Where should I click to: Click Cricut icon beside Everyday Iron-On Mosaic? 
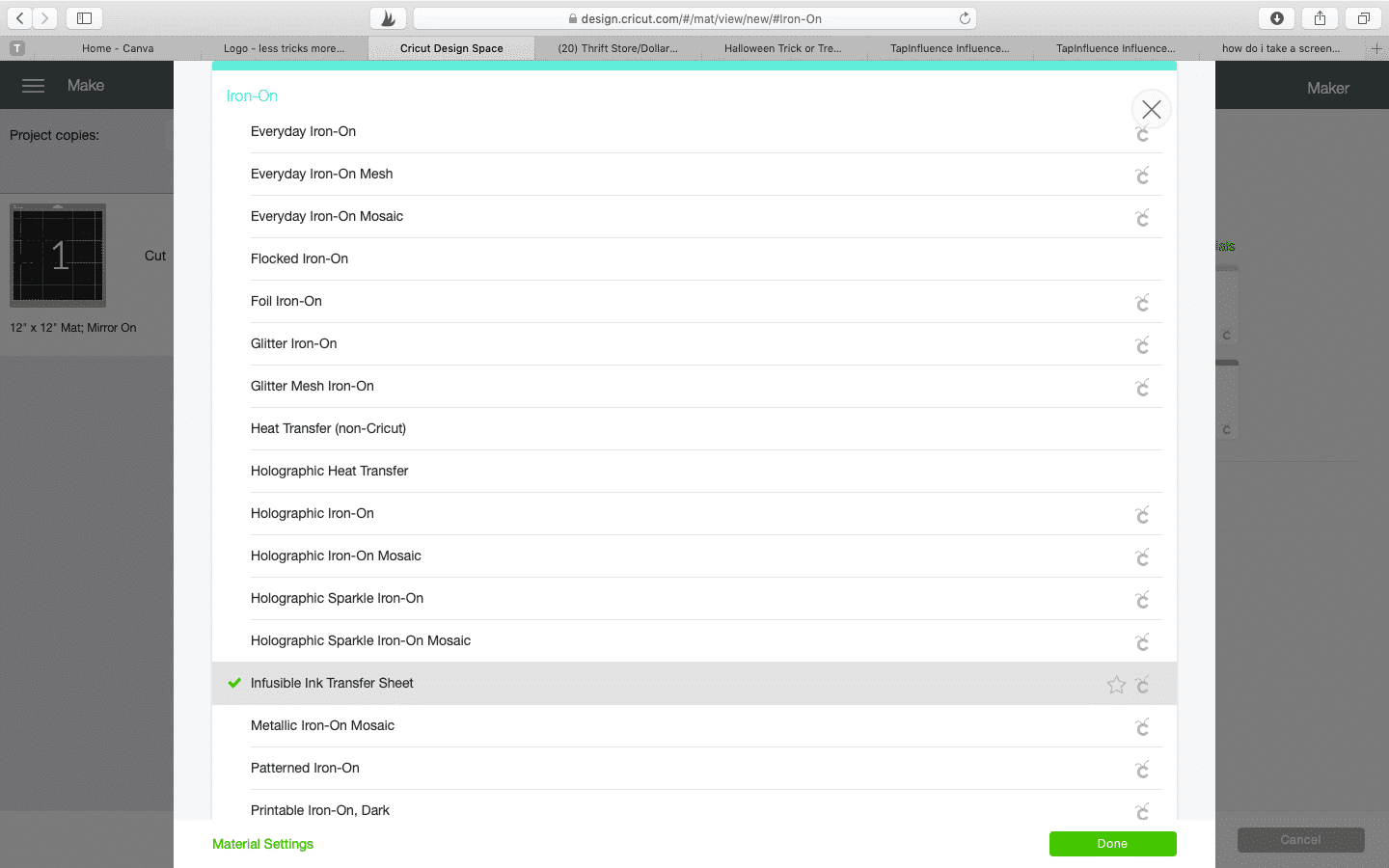click(1142, 218)
